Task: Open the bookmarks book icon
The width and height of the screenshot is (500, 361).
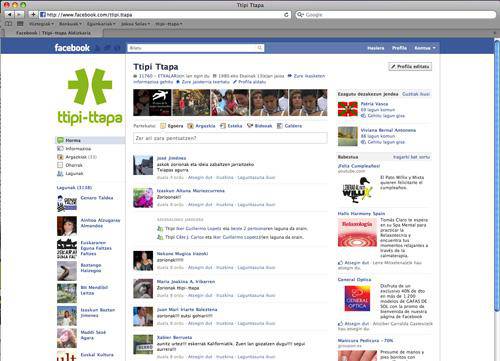Action: 9,24
